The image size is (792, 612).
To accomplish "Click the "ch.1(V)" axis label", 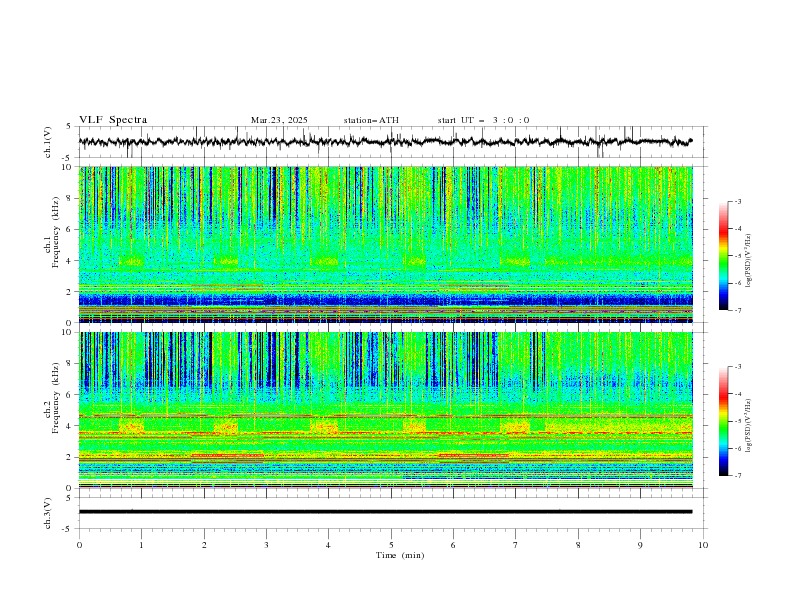I will point(48,142).
